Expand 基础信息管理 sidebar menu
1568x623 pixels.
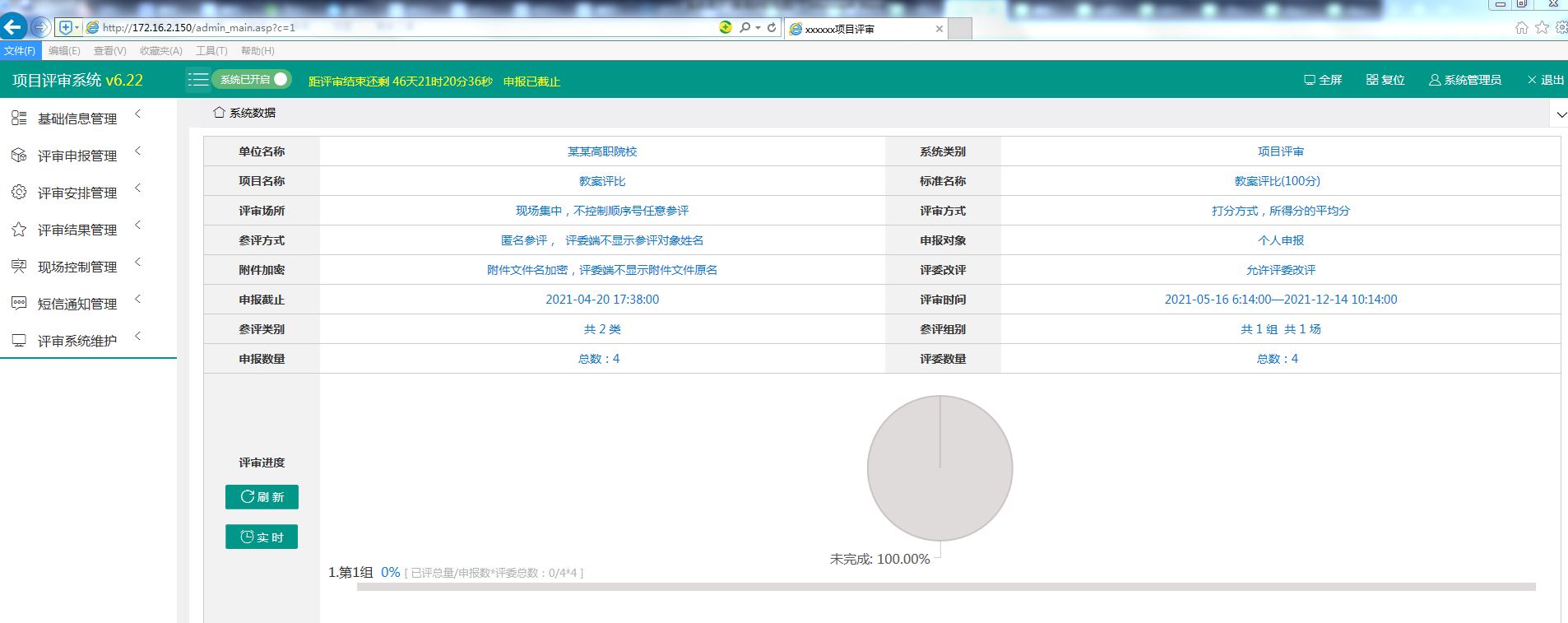pos(77,119)
